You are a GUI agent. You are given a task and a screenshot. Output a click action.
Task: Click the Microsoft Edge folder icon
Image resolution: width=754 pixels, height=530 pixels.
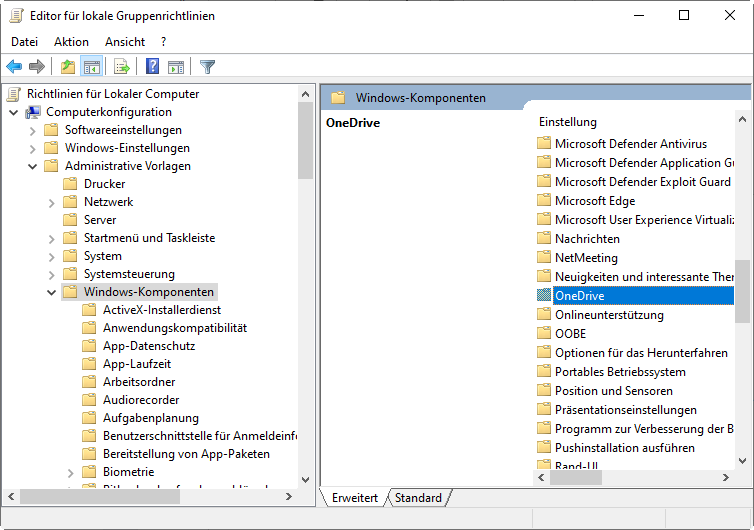(544, 200)
